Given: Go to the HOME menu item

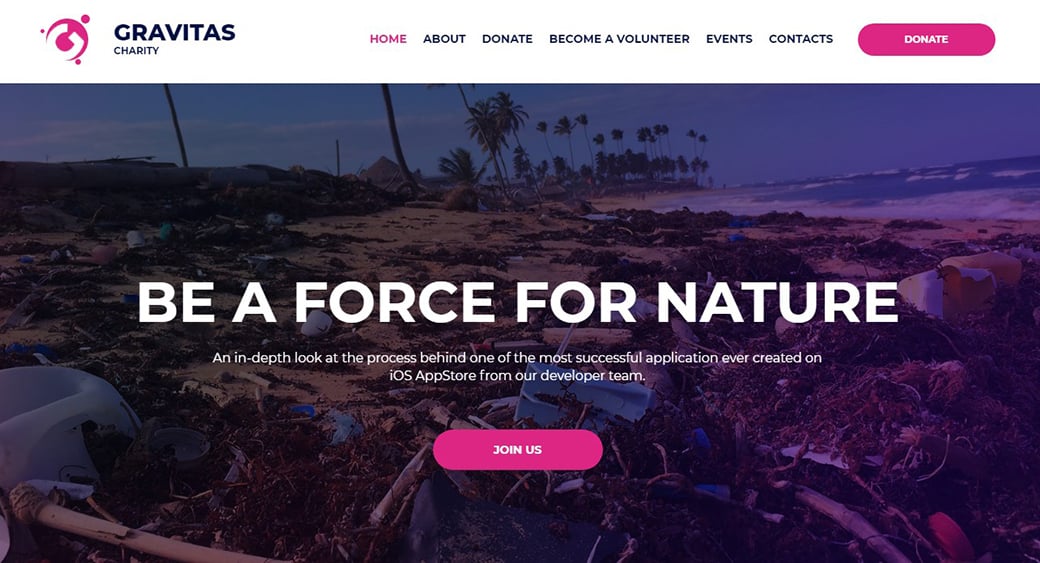Looking at the screenshot, I should (388, 39).
